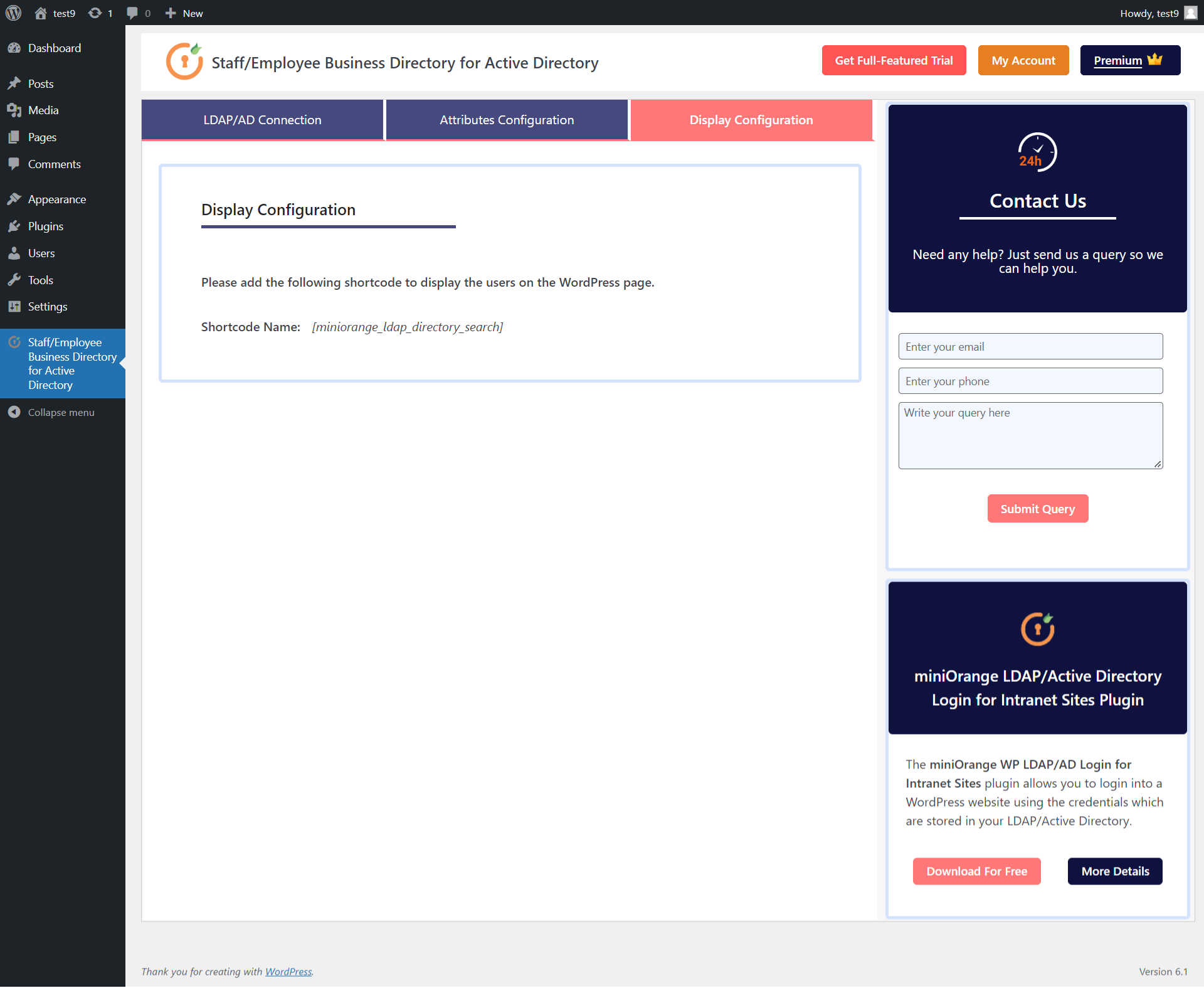
Task: Click Collapse menu text
Action: [x=61, y=412]
